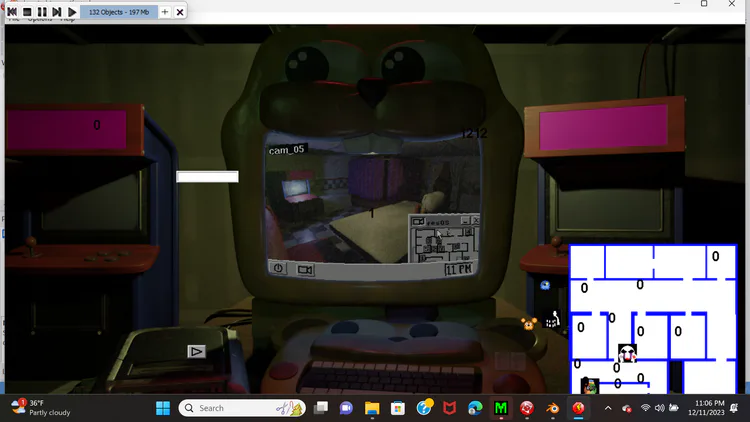The image size is (750, 422).
Task: Click the pink screen on left arcade marquee
Action: coord(67,129)
